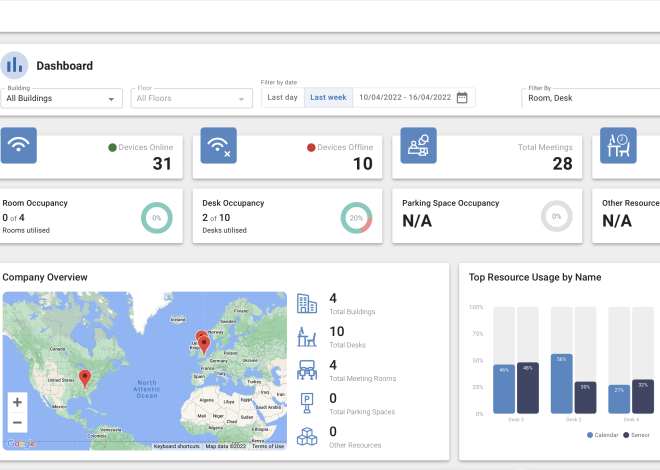The image size is (660, 470).
Task: Click the front red map pin over the UK
Action: (x=204, y=345)
